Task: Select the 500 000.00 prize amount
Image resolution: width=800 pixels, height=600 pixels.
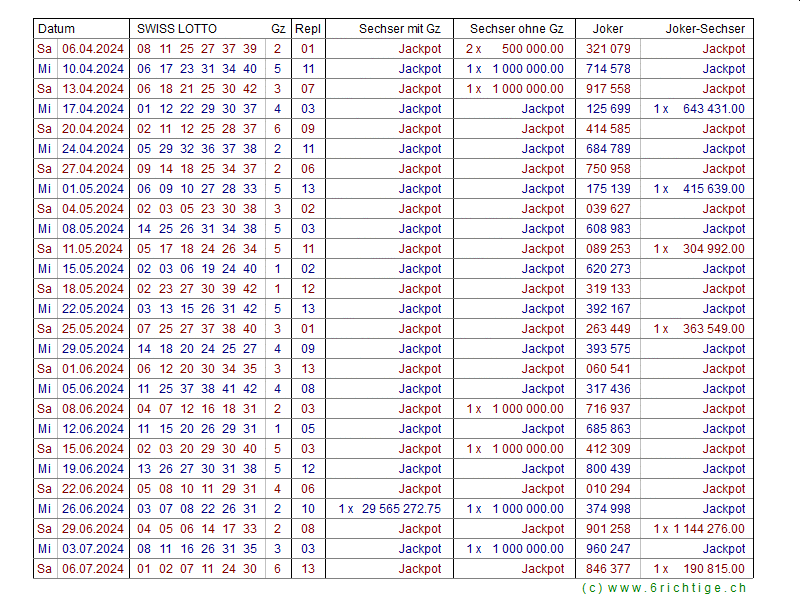Action: [532, 49]
